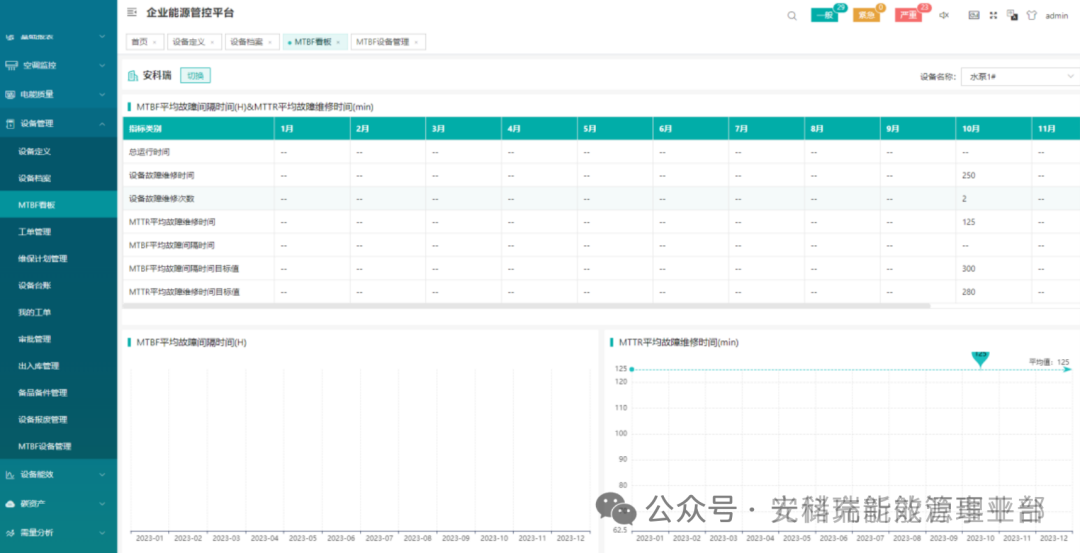Collapse the 设备管理 menu chevron
This screenshot has width=1080, height=553.
point(102,124)
